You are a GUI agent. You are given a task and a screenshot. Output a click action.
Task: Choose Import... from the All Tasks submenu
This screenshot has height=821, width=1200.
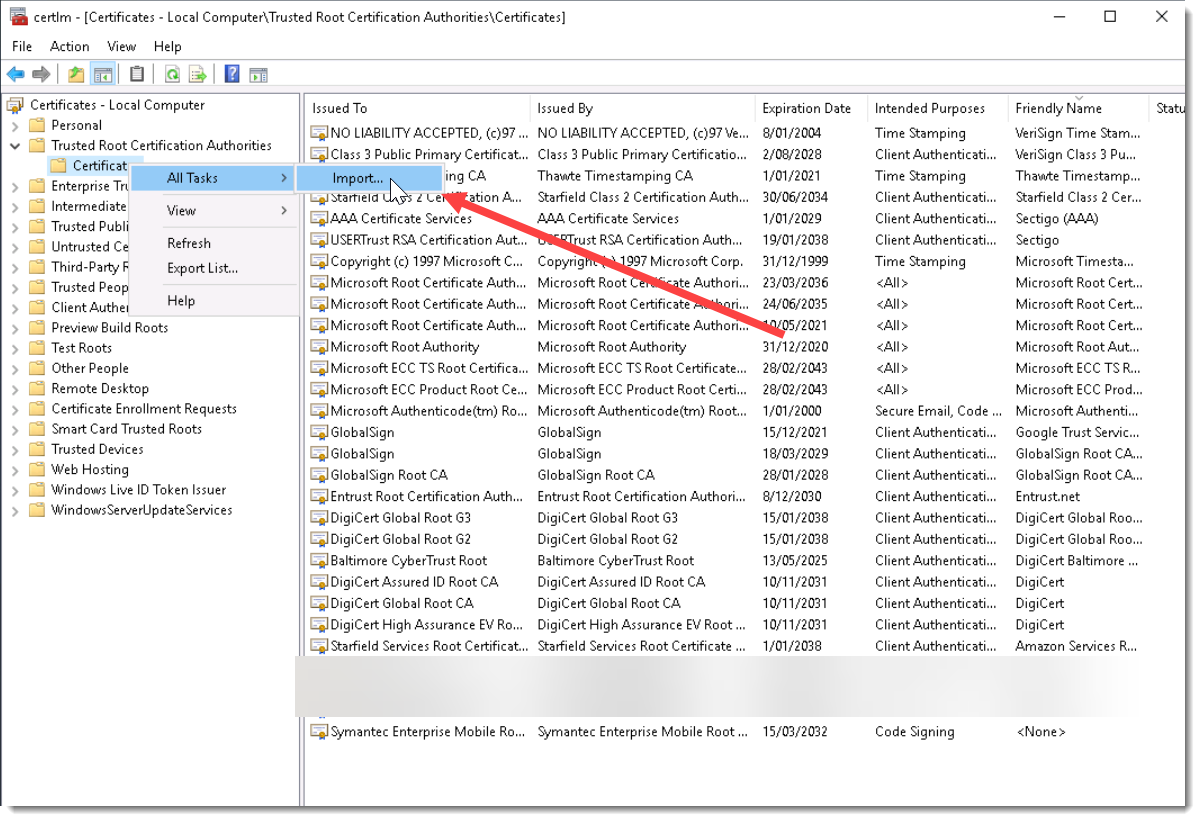click(369, 178)
